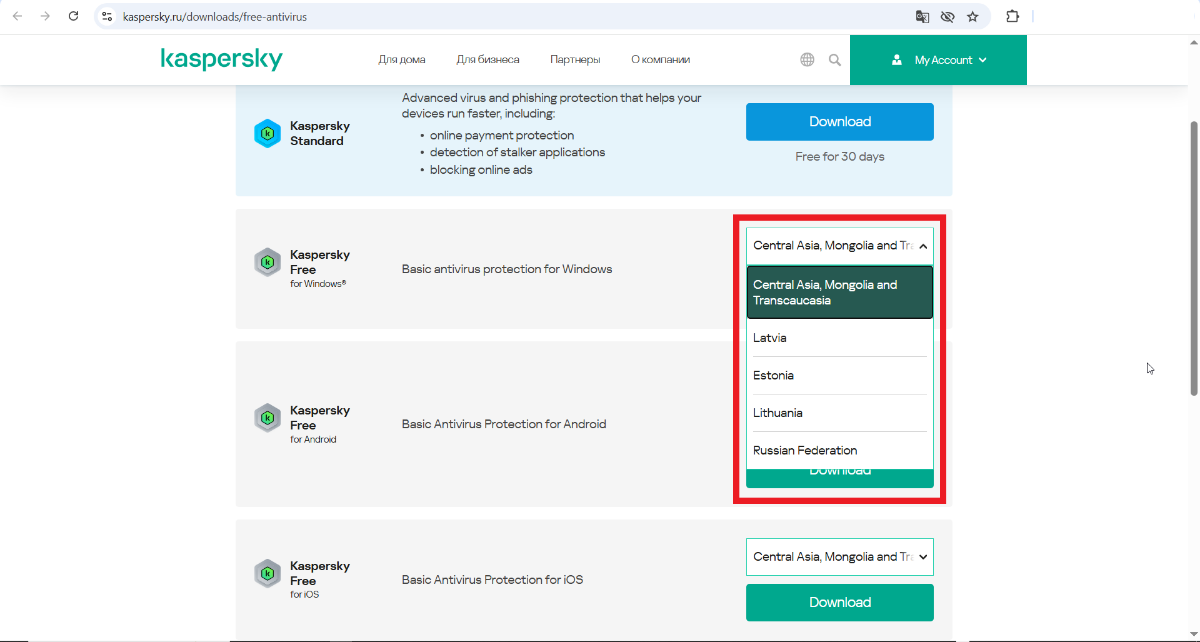
Task: Collapse the Windows region dropdown
Action: click(840, 245)
